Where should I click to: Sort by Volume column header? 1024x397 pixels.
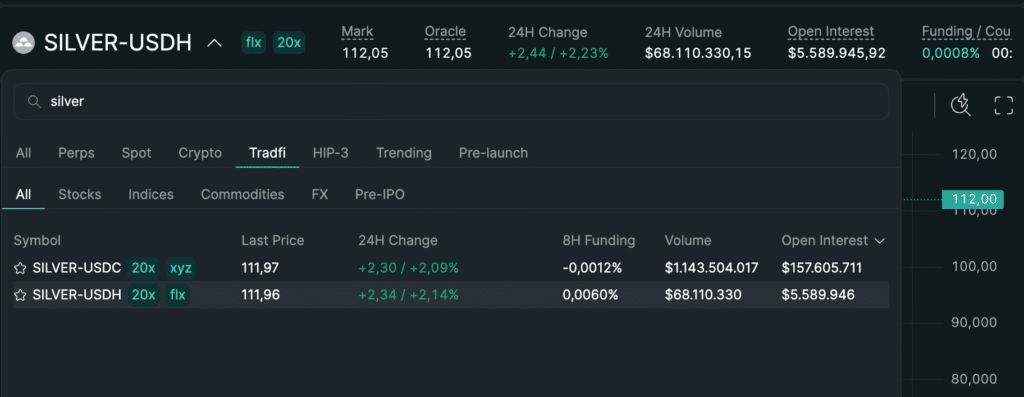pyautogui.click(x=688, y=240)
